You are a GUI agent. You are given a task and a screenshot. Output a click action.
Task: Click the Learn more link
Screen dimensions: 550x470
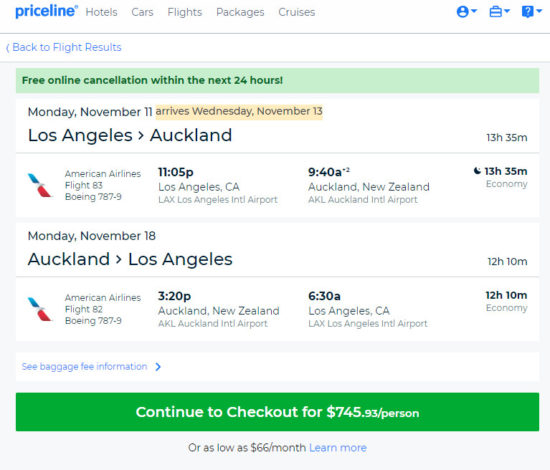pyautogui.click(x=338, y=448)
